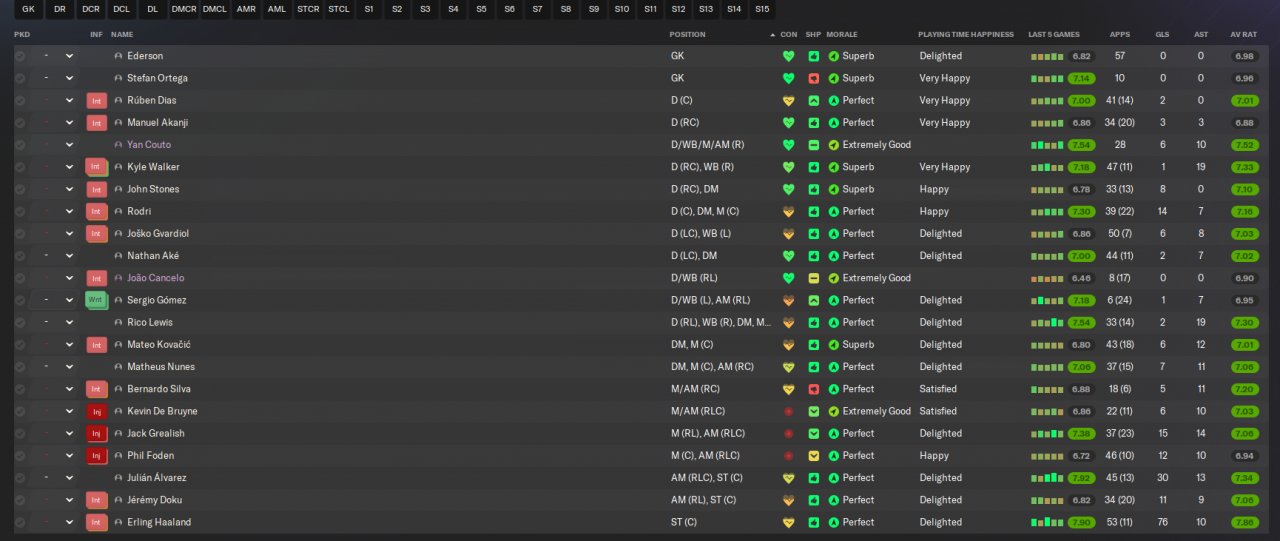Toggle the picked circle for Ederson
This screenshot has height=541, width=1280.
click(19, 56)
